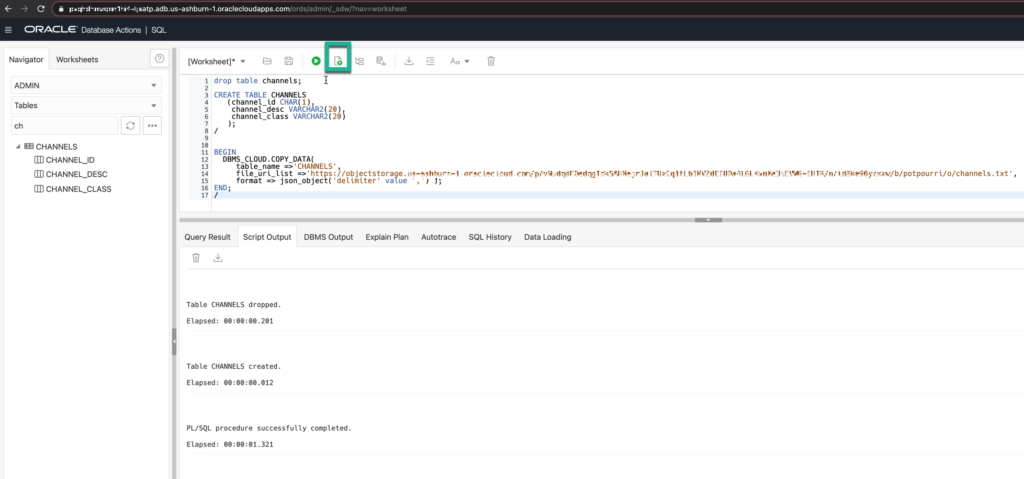Viewport: 1024px width, 479px height.
Task: Select the CHANNEL_ID column
Action: coord(65,160)
